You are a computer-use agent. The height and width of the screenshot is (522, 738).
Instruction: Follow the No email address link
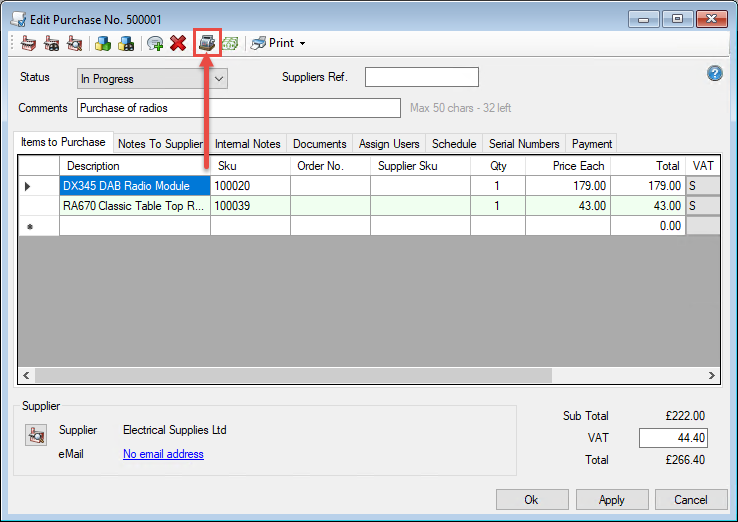163,454
